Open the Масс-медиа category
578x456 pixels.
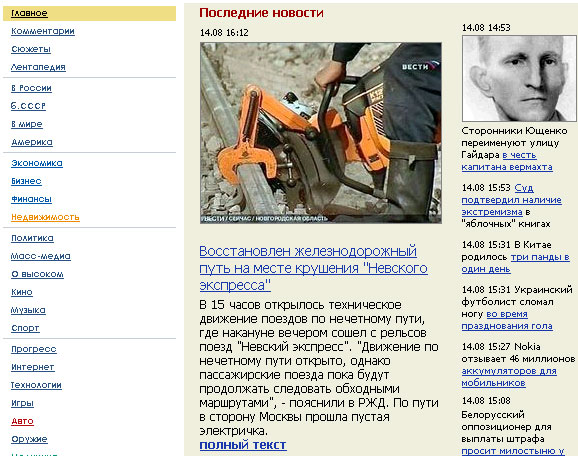(x=41, y=256)
